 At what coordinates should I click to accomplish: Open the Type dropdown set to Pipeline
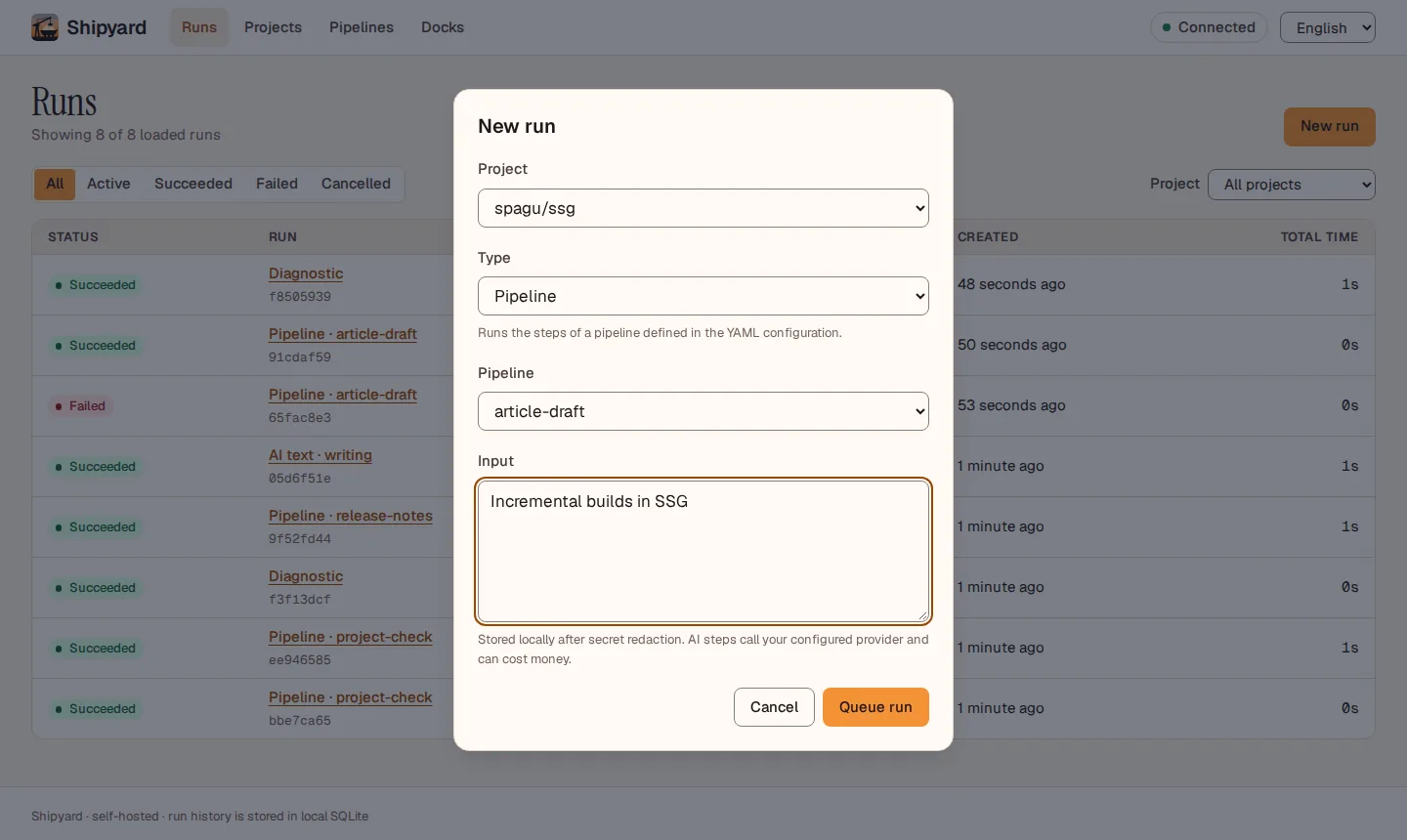point(703,296)
